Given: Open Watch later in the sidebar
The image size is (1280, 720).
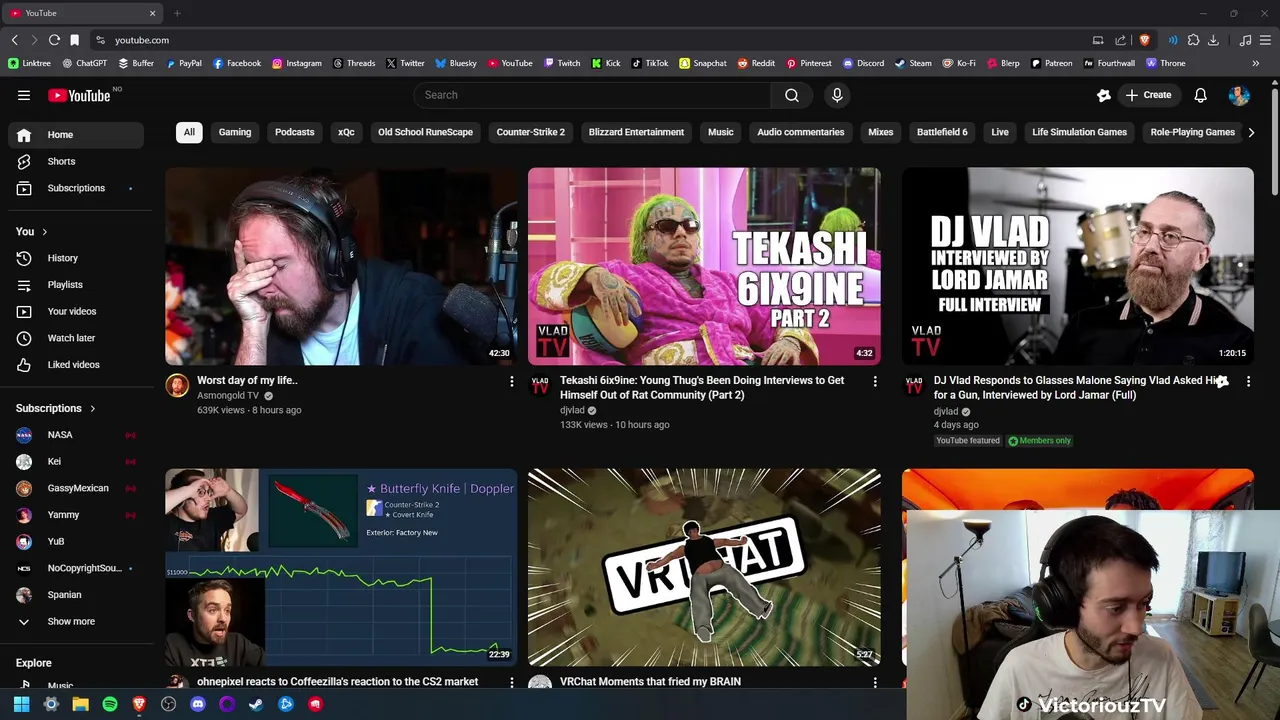Looking at the screenshot, I should point(75,338).
